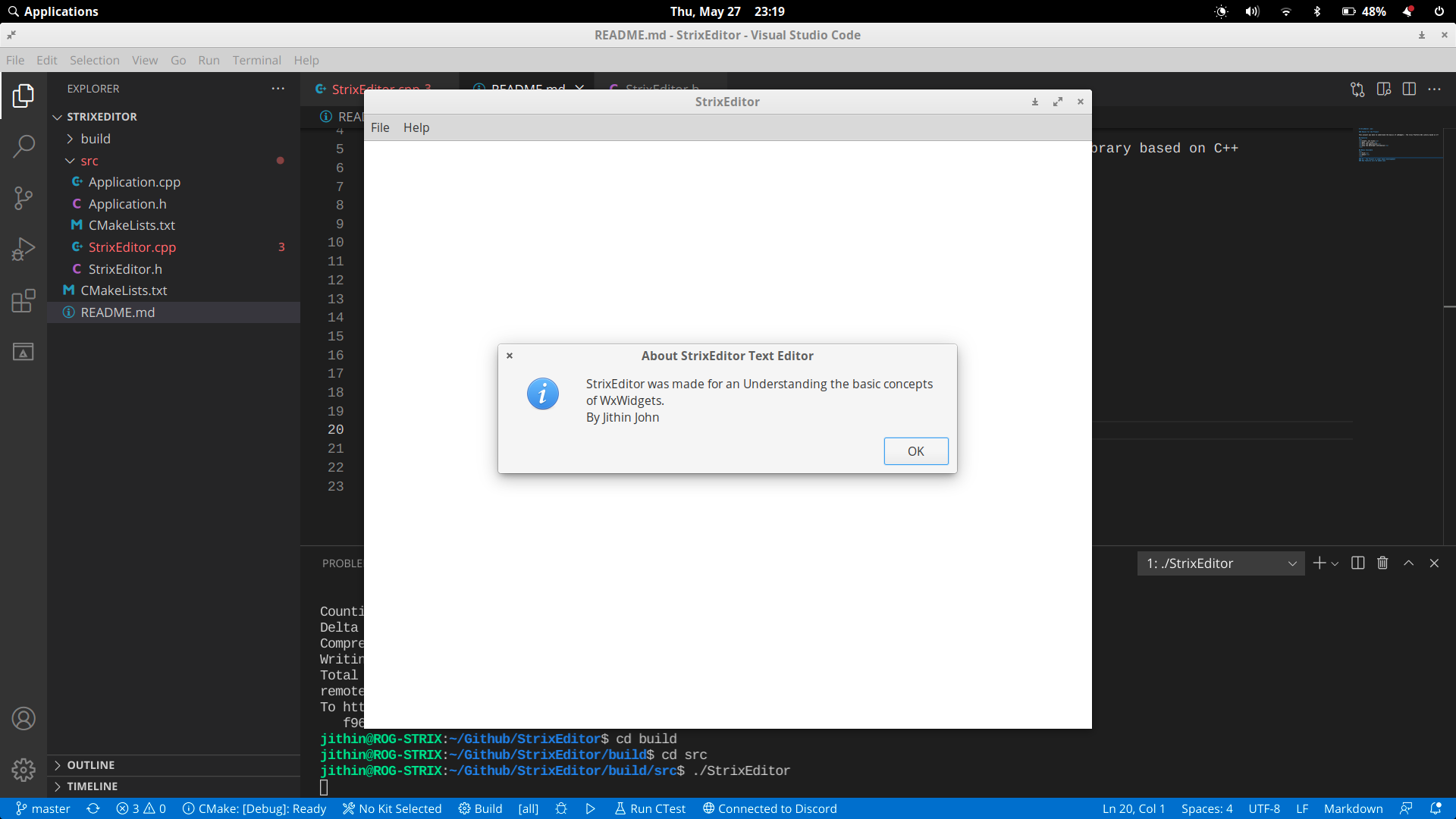Split the terminal panel
The width and height of the screenshot is (1456, 819).
coord(1358,563)
